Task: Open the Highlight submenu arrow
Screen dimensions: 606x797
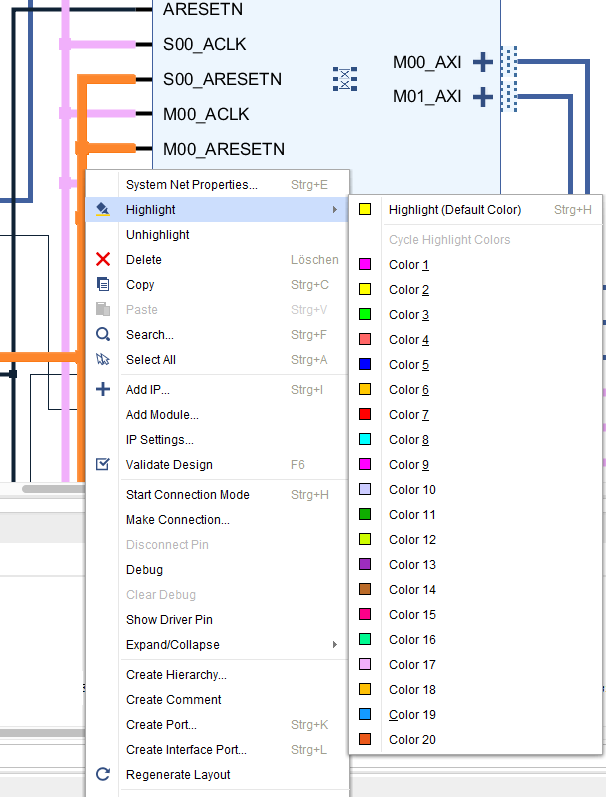Action: (335, 209)
